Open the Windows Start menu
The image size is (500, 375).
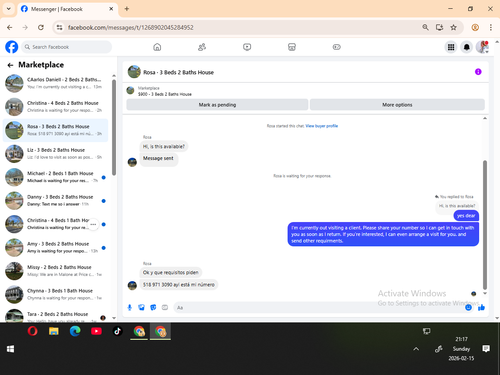(10, 349)
